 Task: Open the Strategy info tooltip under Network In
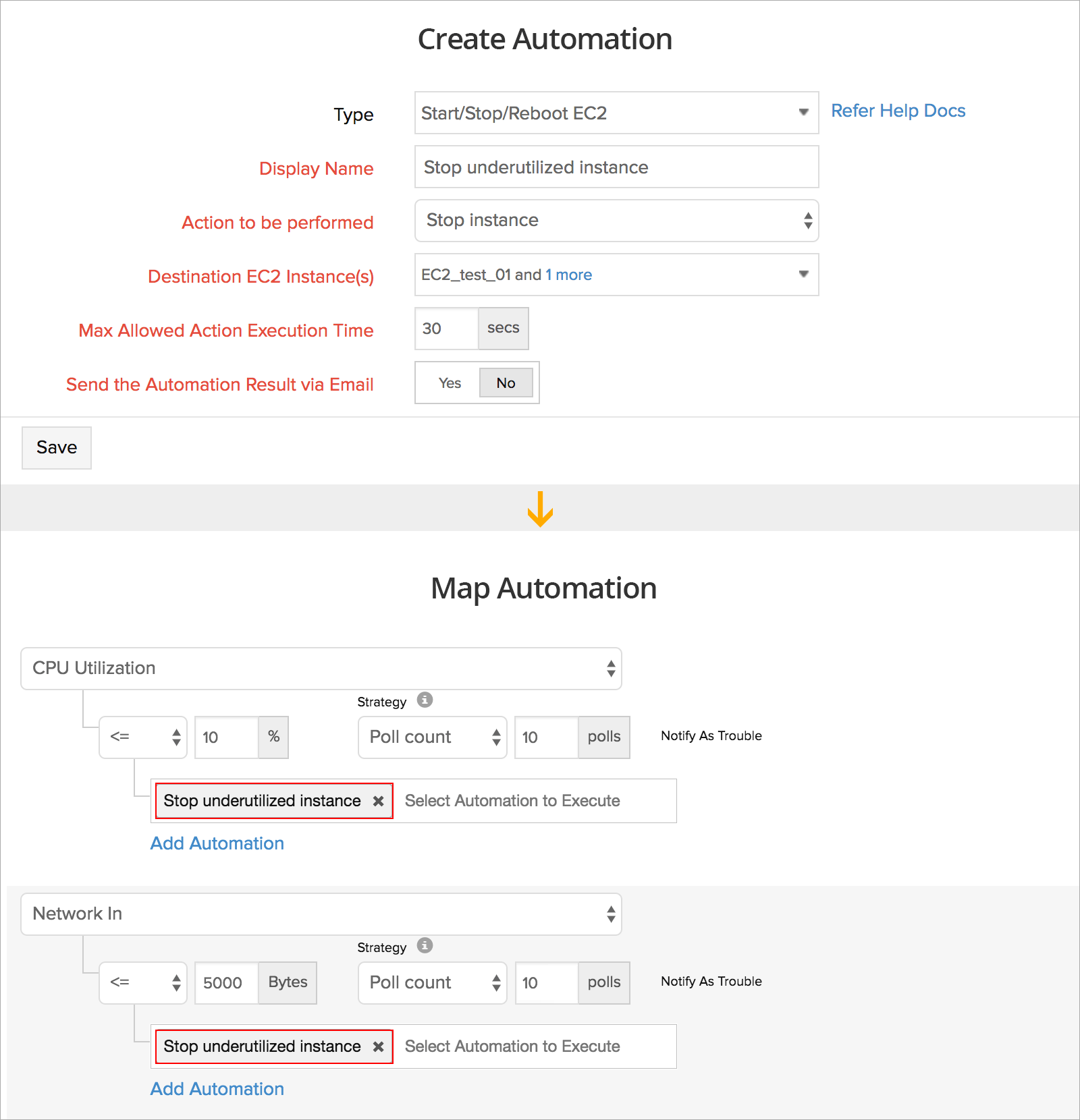(424, 946)
